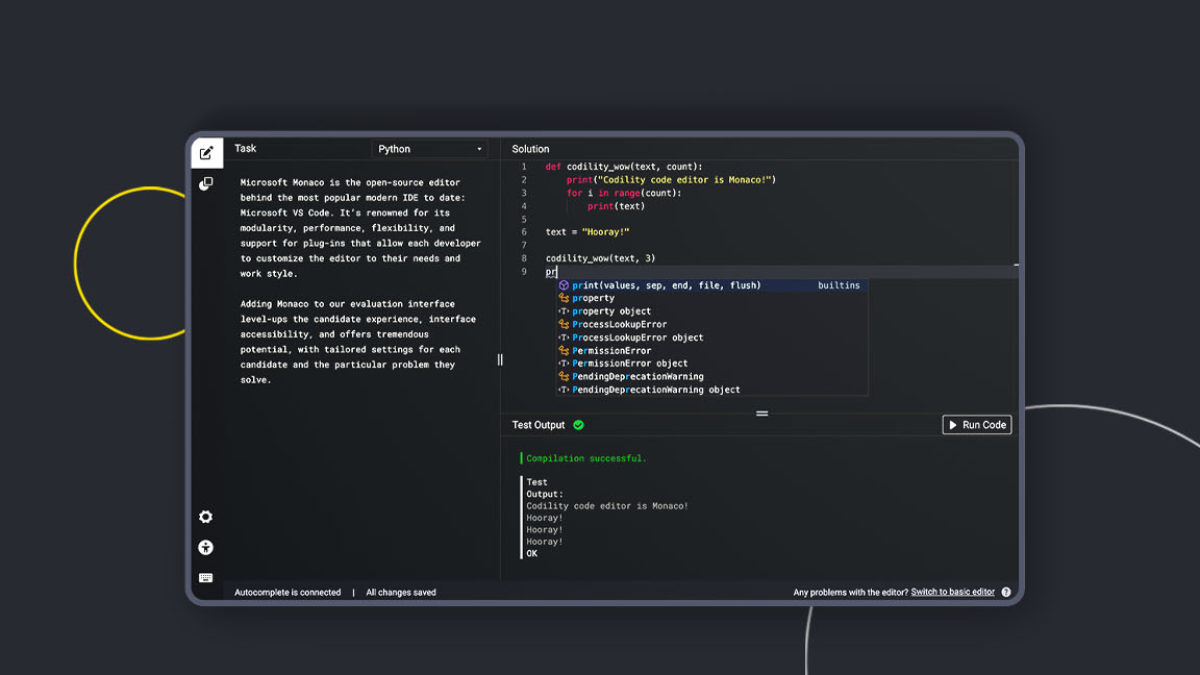1200x675 pixels.
Task: Select ProcessLookupError class suggestion
Action: (x=712, y=324)
